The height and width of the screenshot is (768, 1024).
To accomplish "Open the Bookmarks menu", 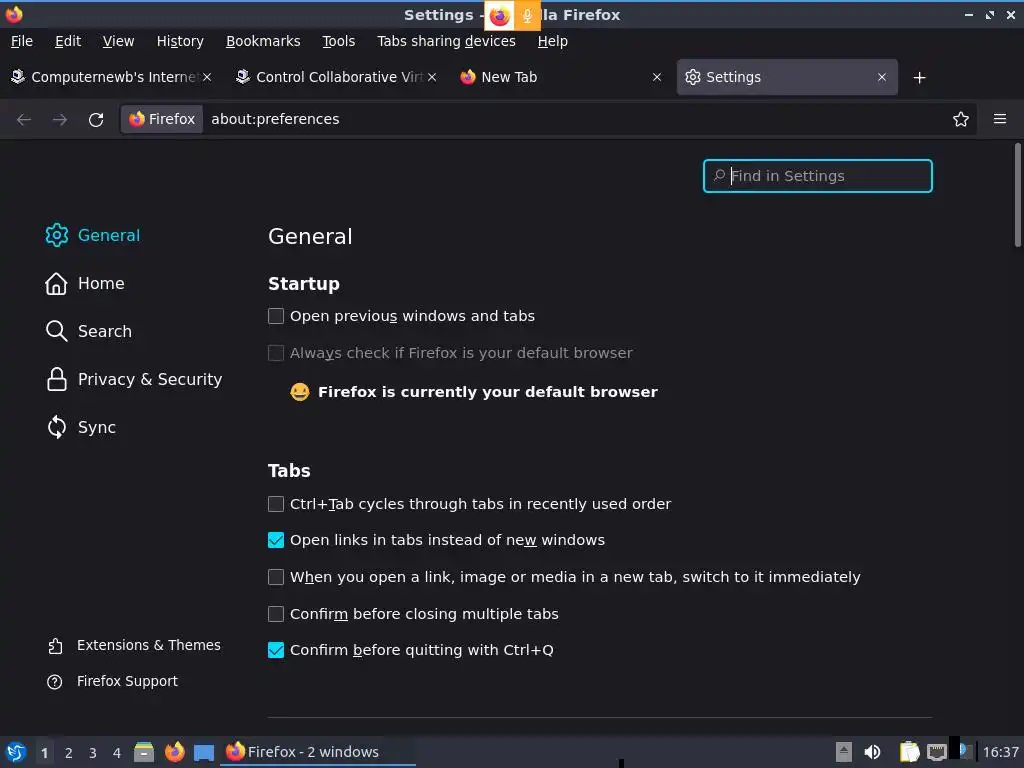I will [263, 41].
